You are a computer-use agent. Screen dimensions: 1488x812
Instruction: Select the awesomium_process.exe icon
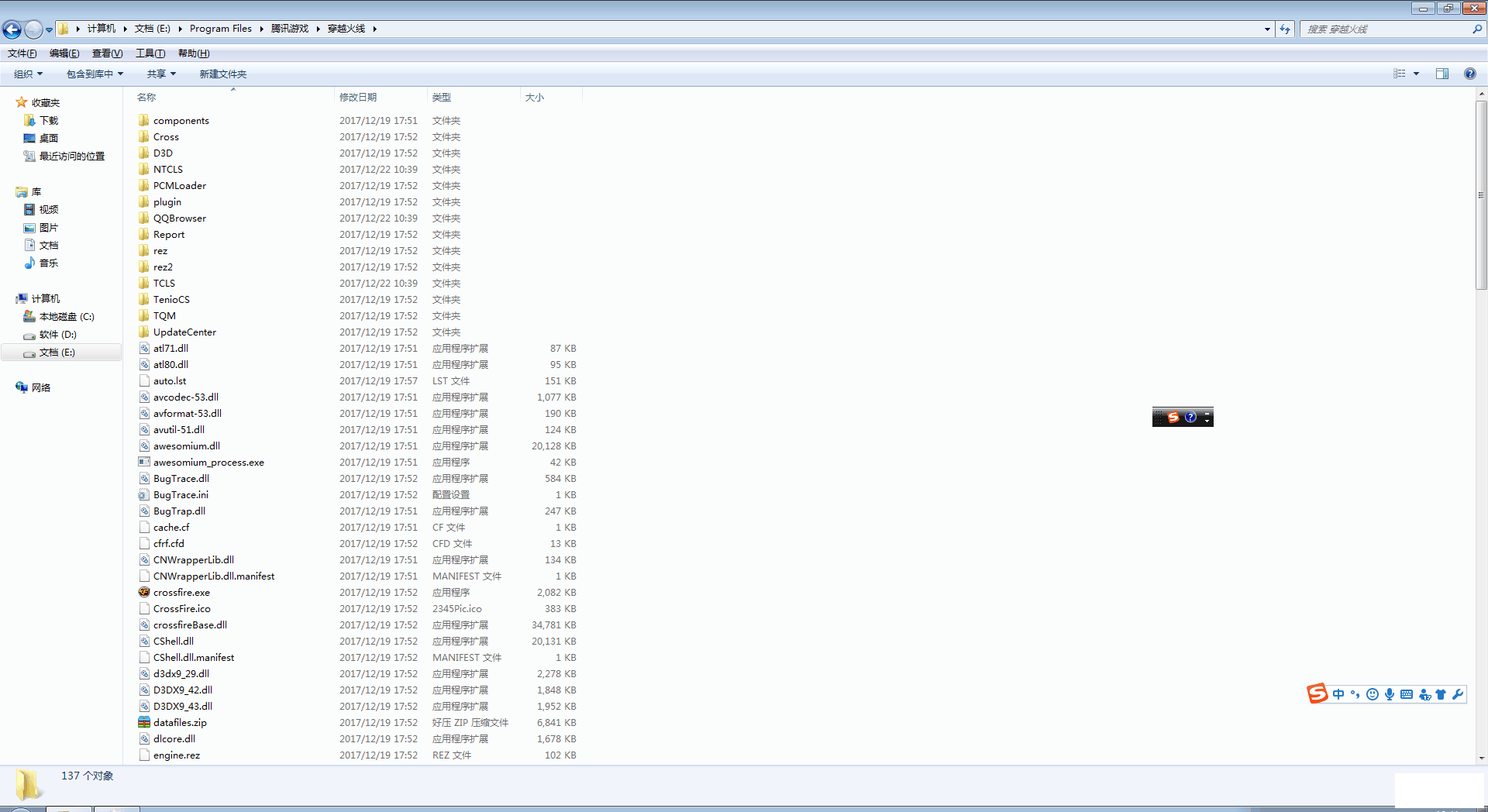coord(144,462)
